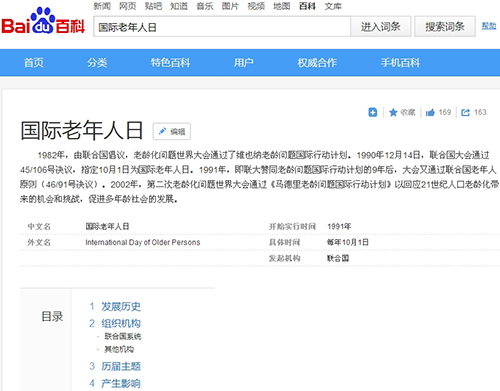Click the share icon beside 163
Screen dimensions: 500x391
(465, 112)
